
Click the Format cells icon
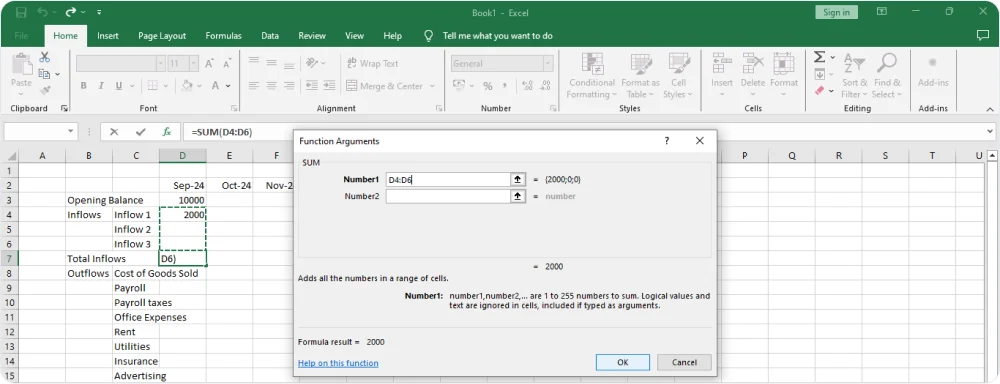pos(784,63)
